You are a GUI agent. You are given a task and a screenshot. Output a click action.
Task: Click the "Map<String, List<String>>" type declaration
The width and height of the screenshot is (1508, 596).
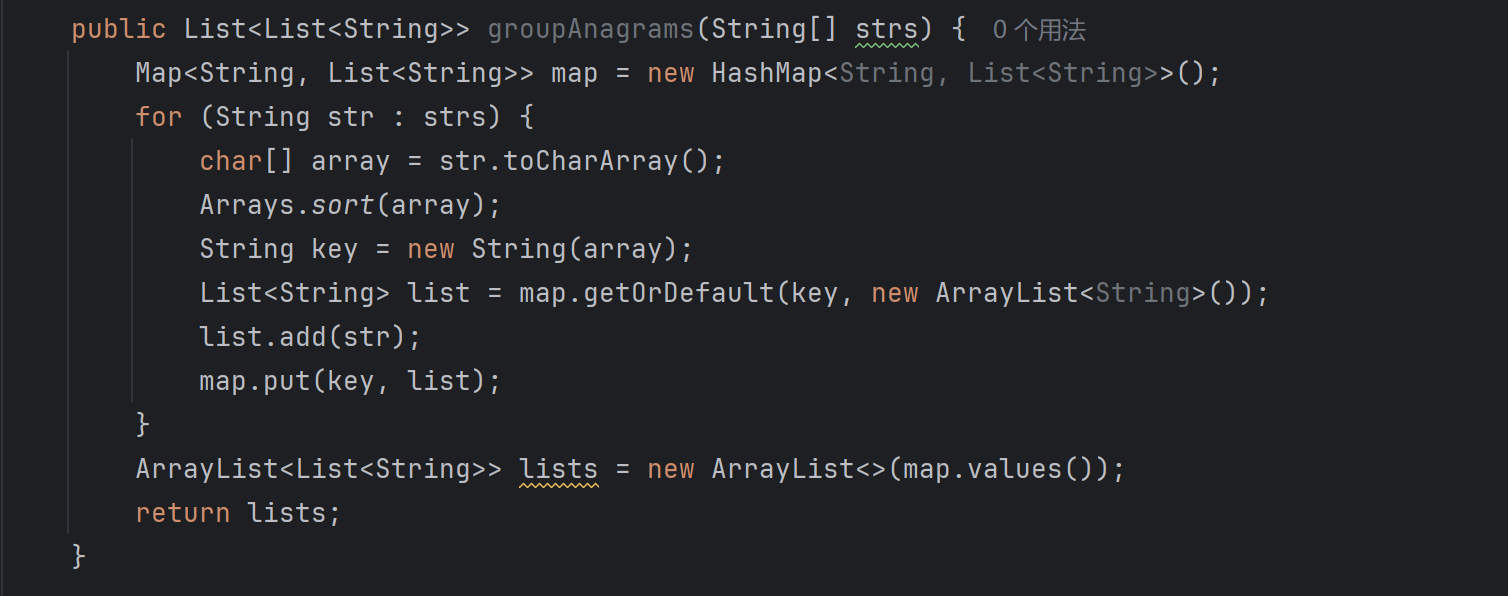tap(335, 74)
